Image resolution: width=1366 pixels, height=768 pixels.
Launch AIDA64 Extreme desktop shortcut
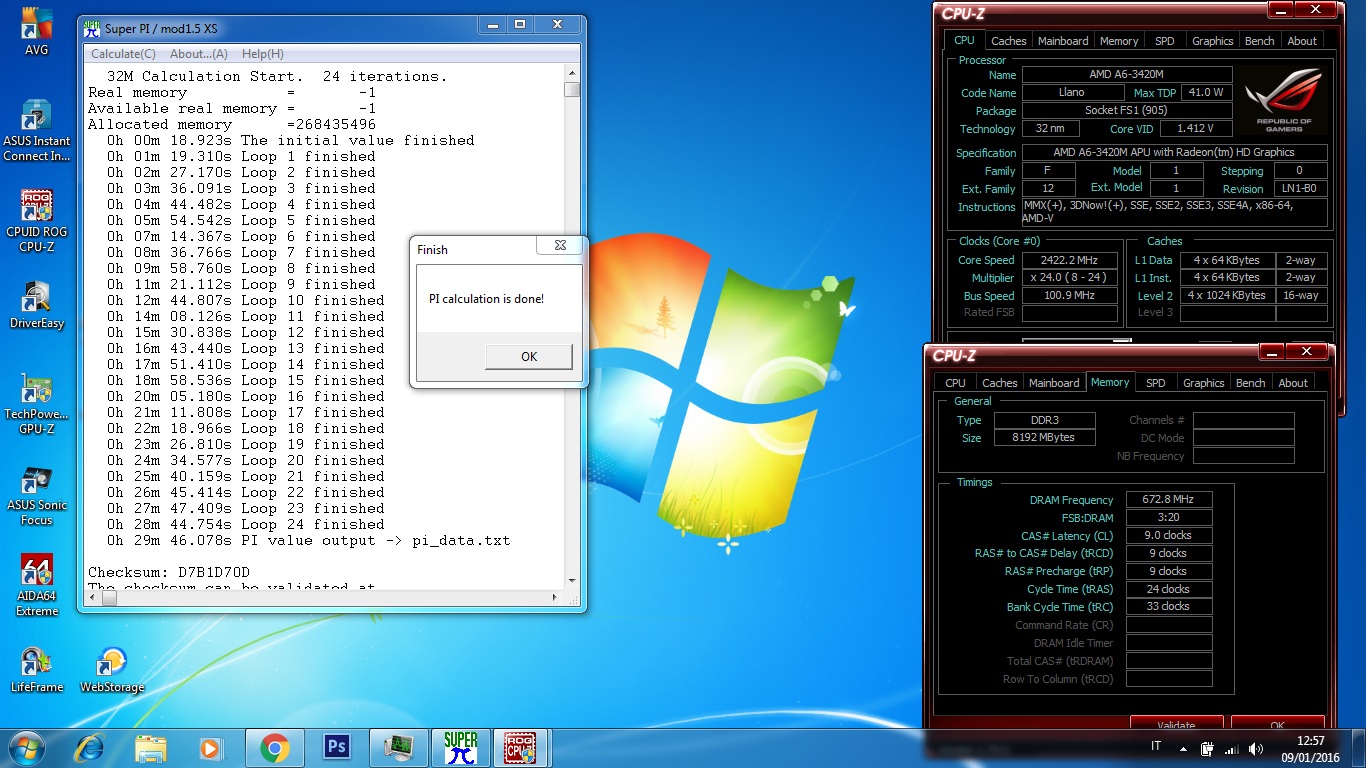[x=36, y=586]
